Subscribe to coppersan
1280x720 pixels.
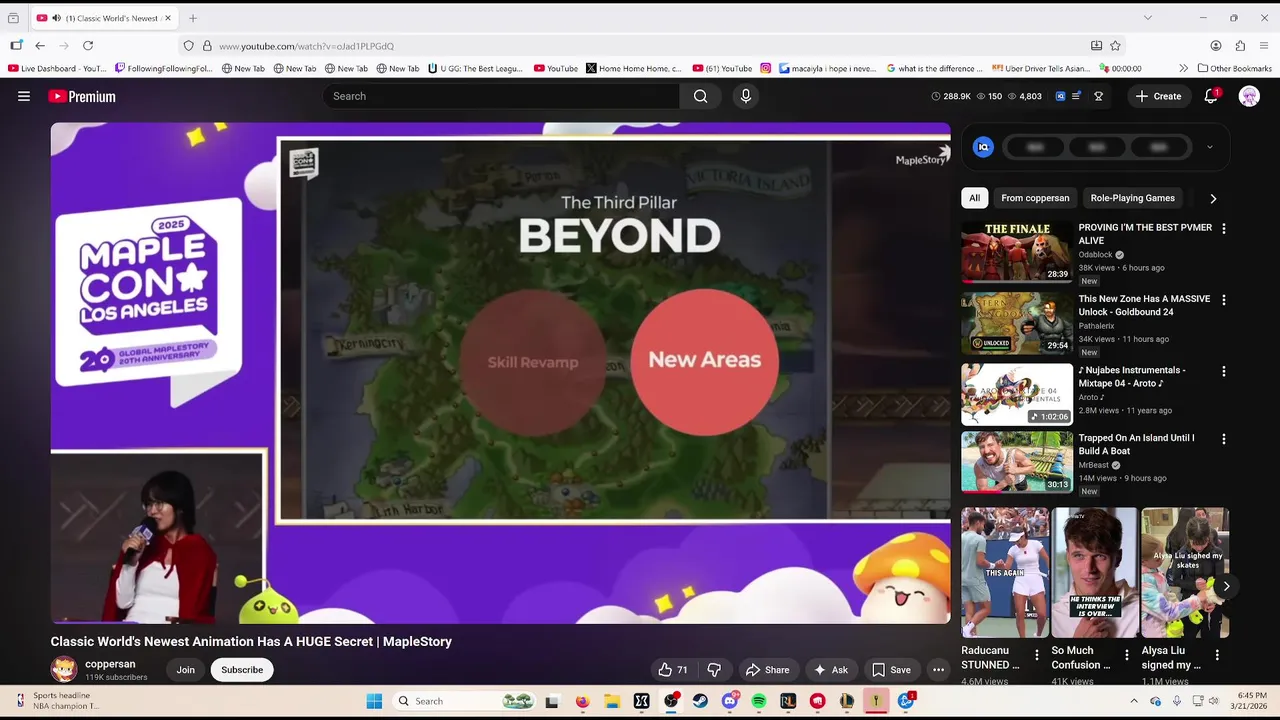tap(242, 670)
